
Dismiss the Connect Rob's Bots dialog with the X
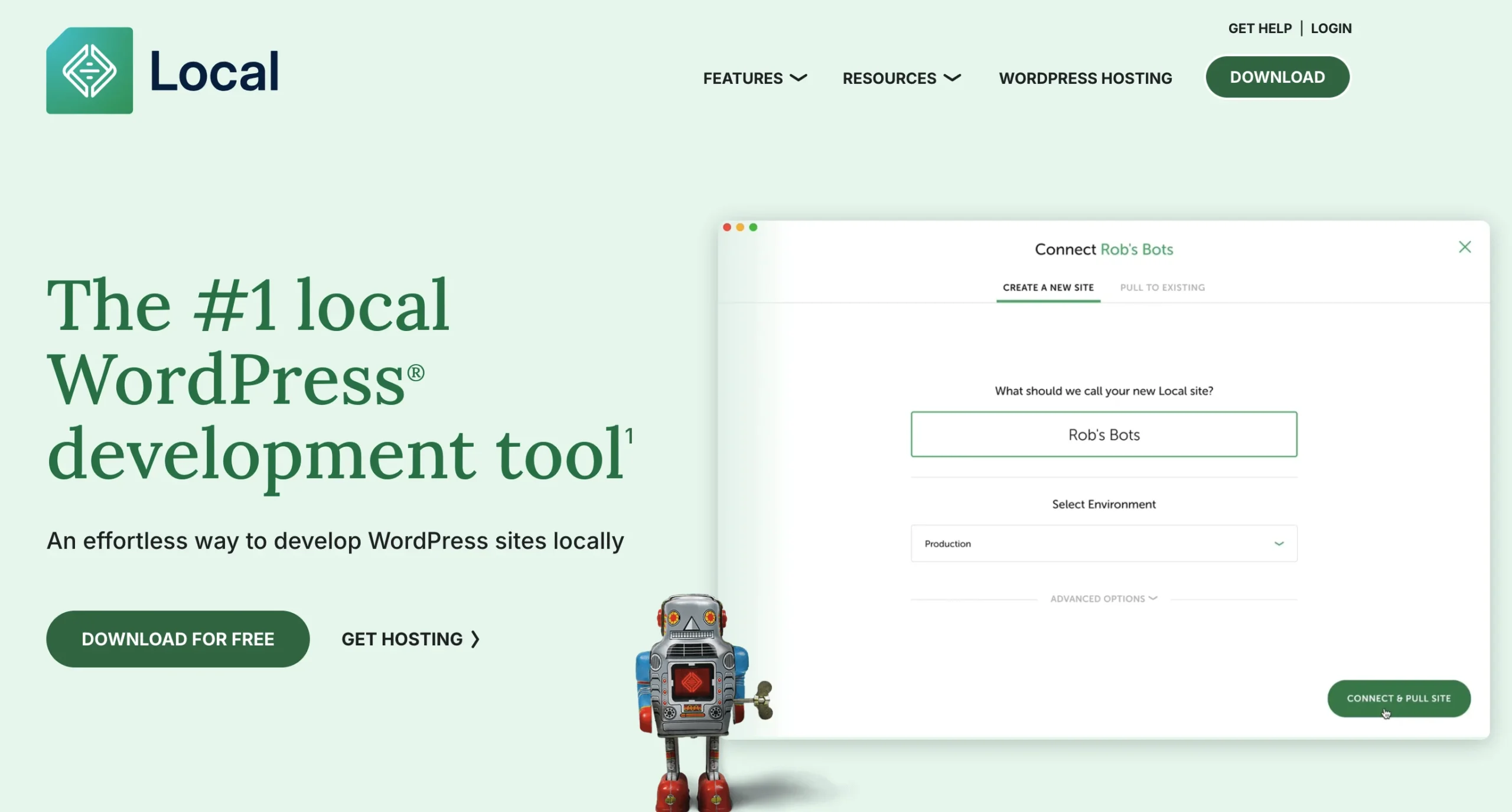[x=1465, y=246]
